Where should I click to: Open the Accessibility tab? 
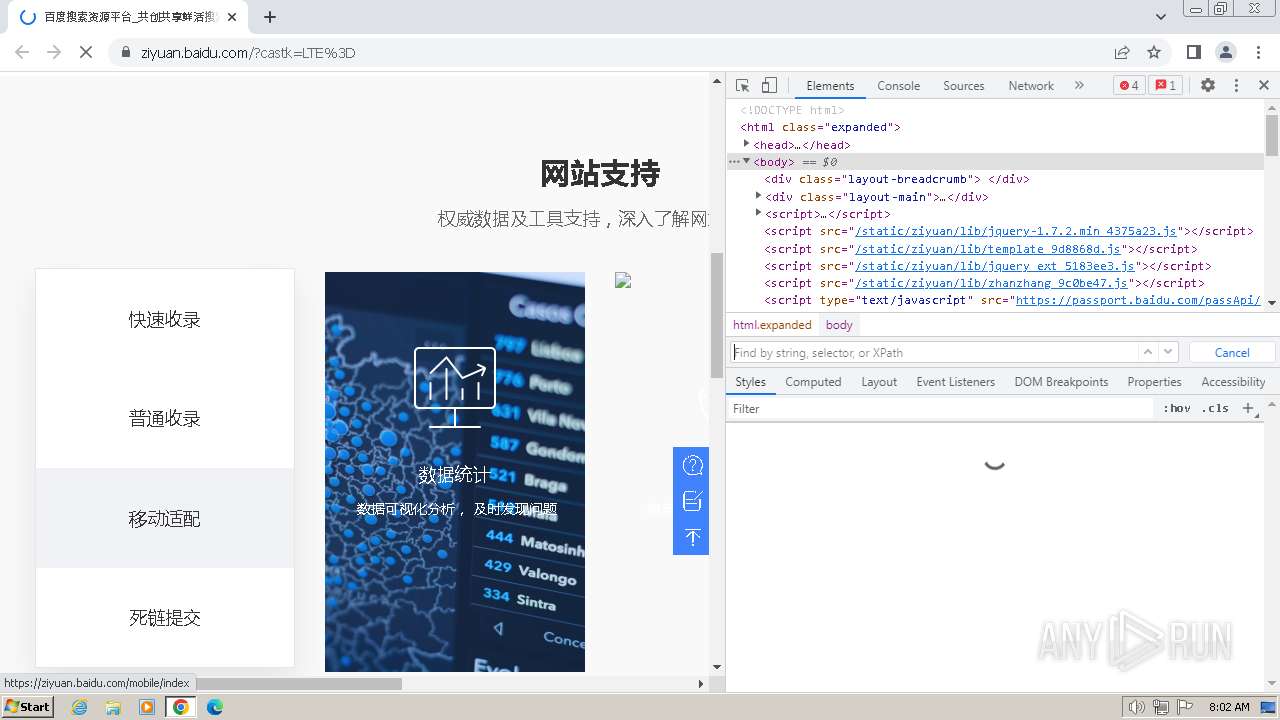coord(1233,382)
